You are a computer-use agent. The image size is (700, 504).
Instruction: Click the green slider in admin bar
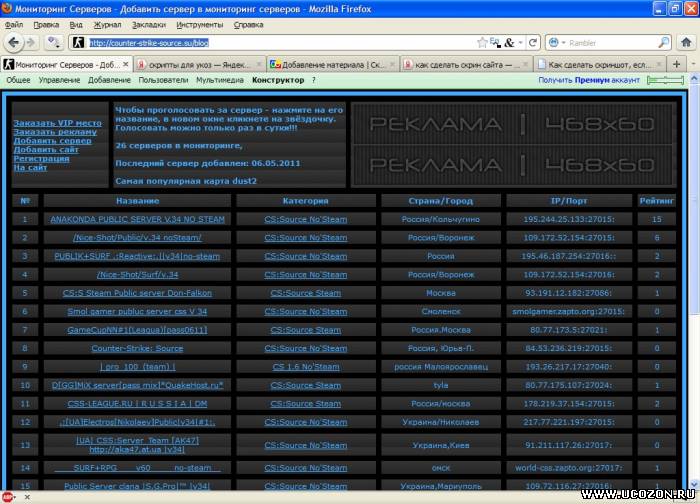coord(665,80)
